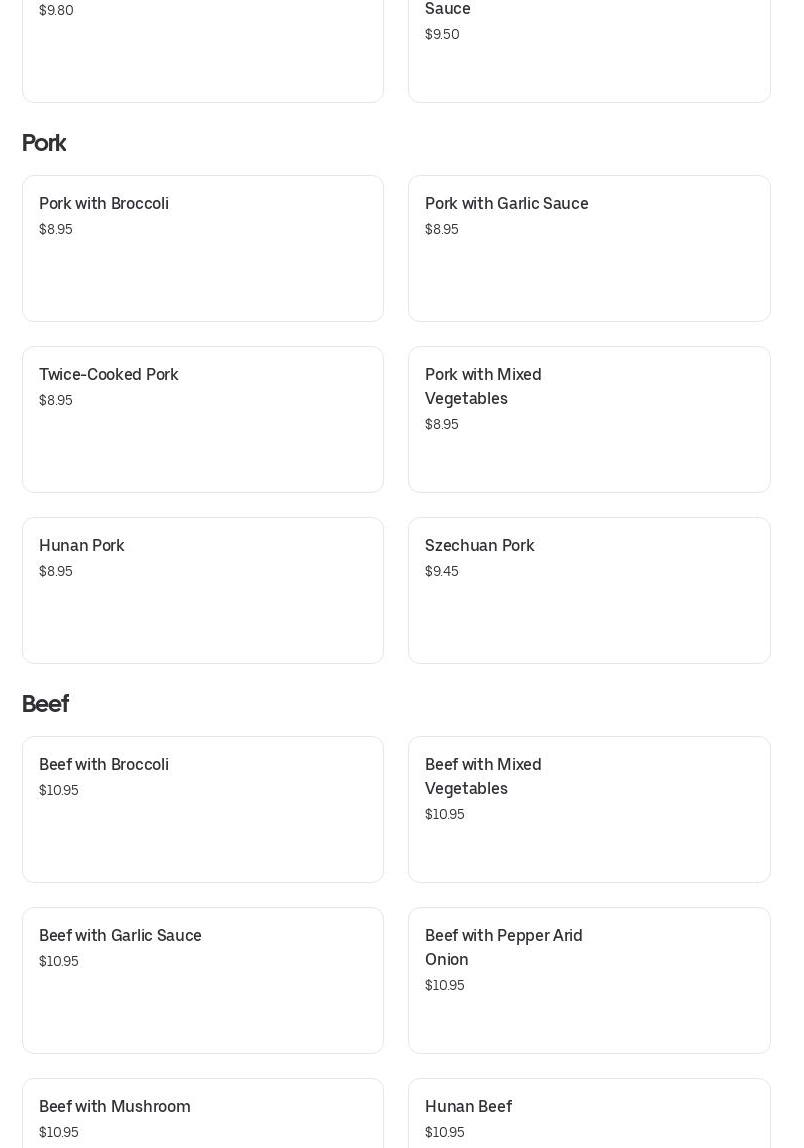Click the Hunan Beef card
The width and height of the screenshot is (804, 1148).
point(589,1113)
